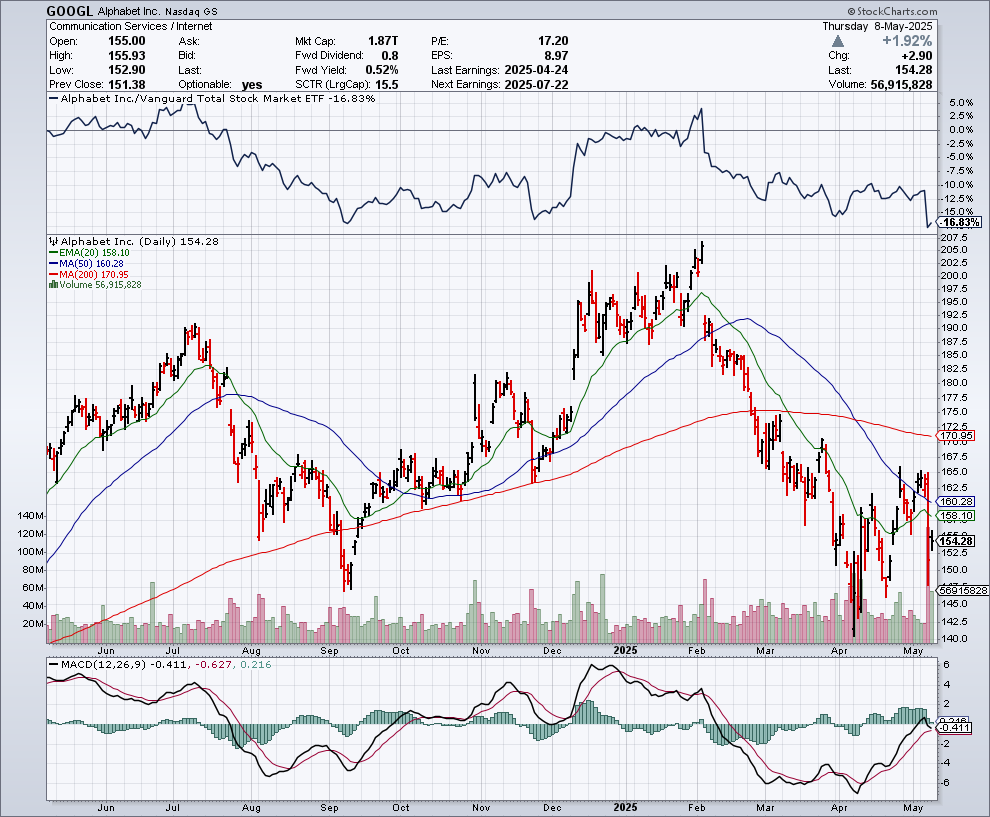
Task: Click the P/E value 17.20
Action: tap(552, 41)
